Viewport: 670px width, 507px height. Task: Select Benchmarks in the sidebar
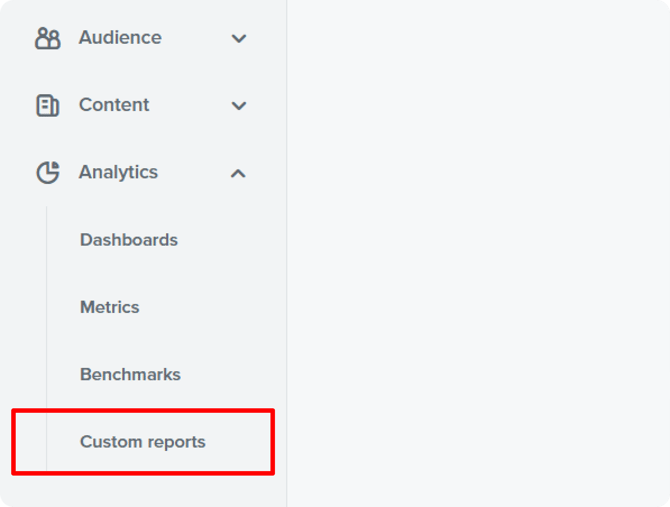point(130,374)
